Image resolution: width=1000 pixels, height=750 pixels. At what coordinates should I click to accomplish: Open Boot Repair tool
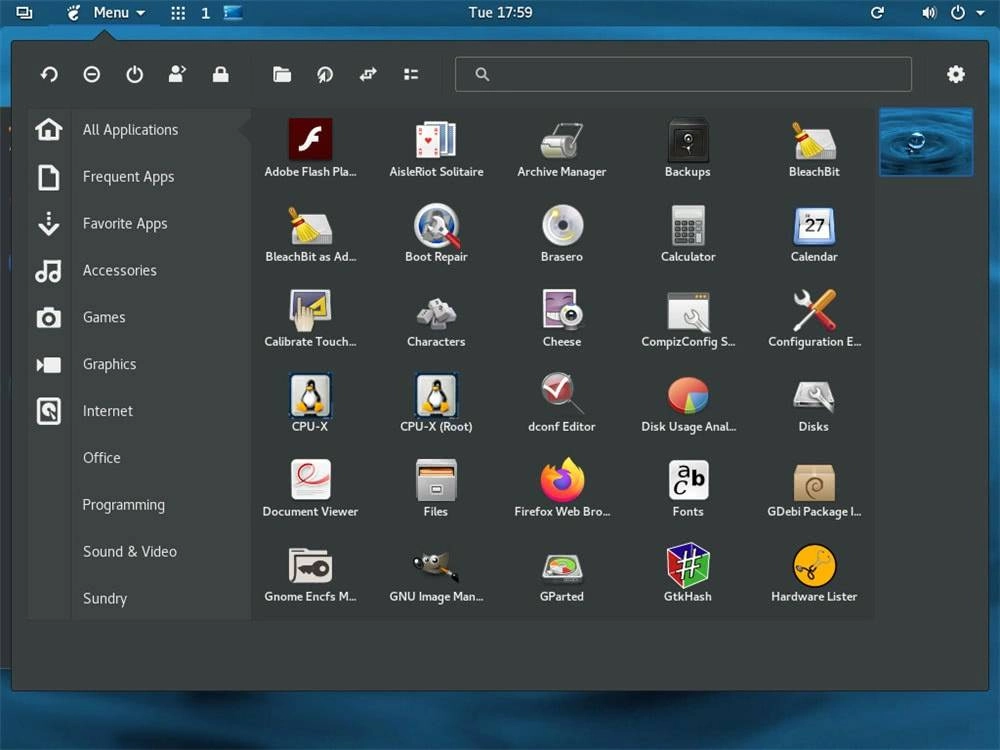[436, 233]
